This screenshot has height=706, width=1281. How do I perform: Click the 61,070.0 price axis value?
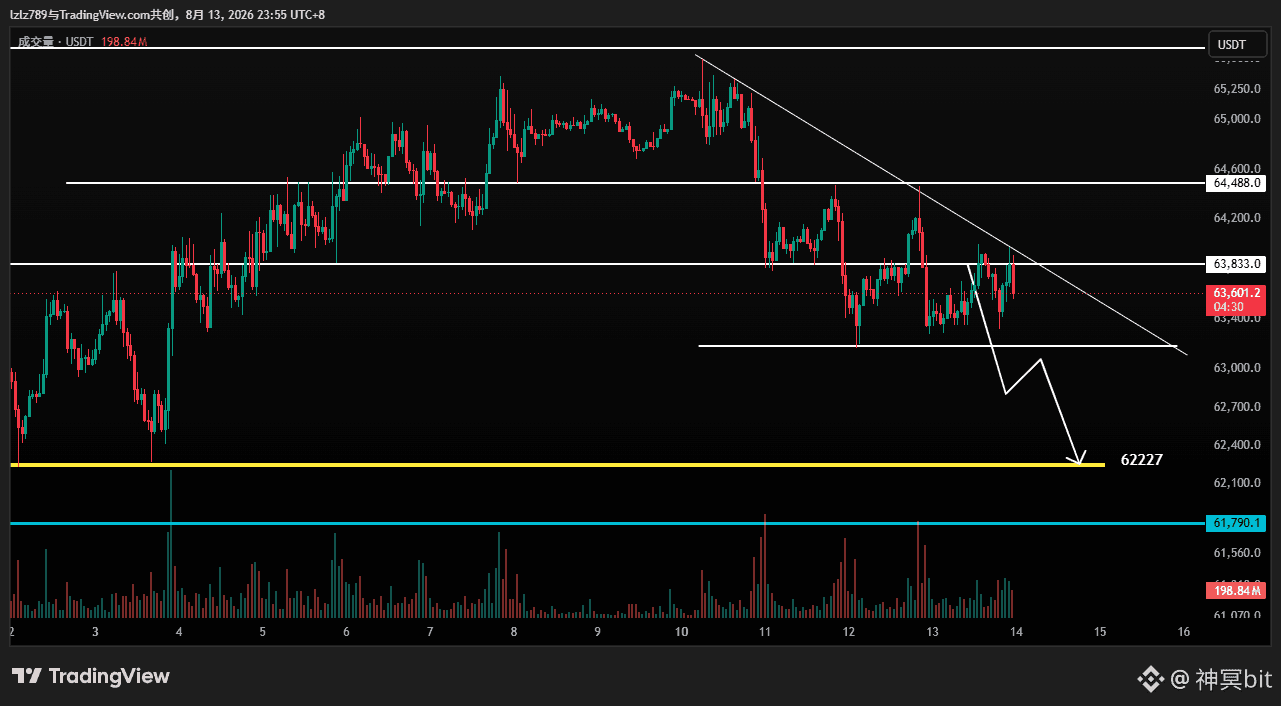coord(1237,615)
